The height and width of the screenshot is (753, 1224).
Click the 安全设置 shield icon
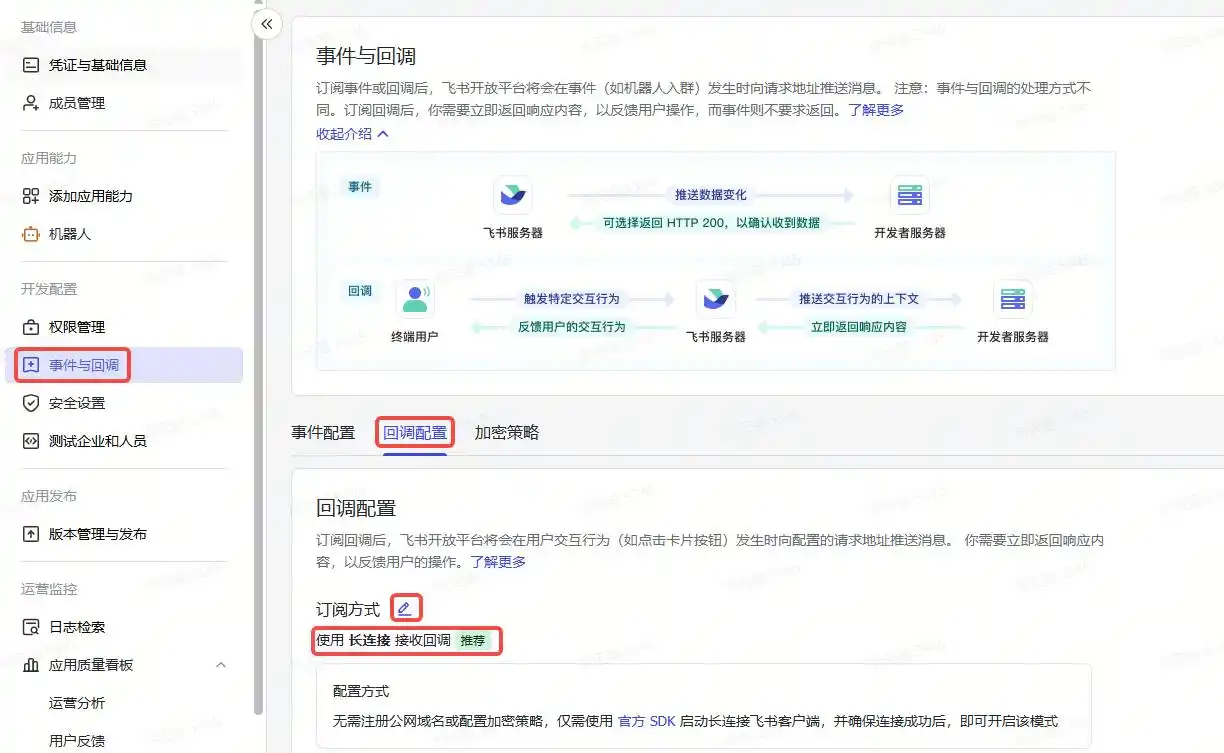click(31, 403)
